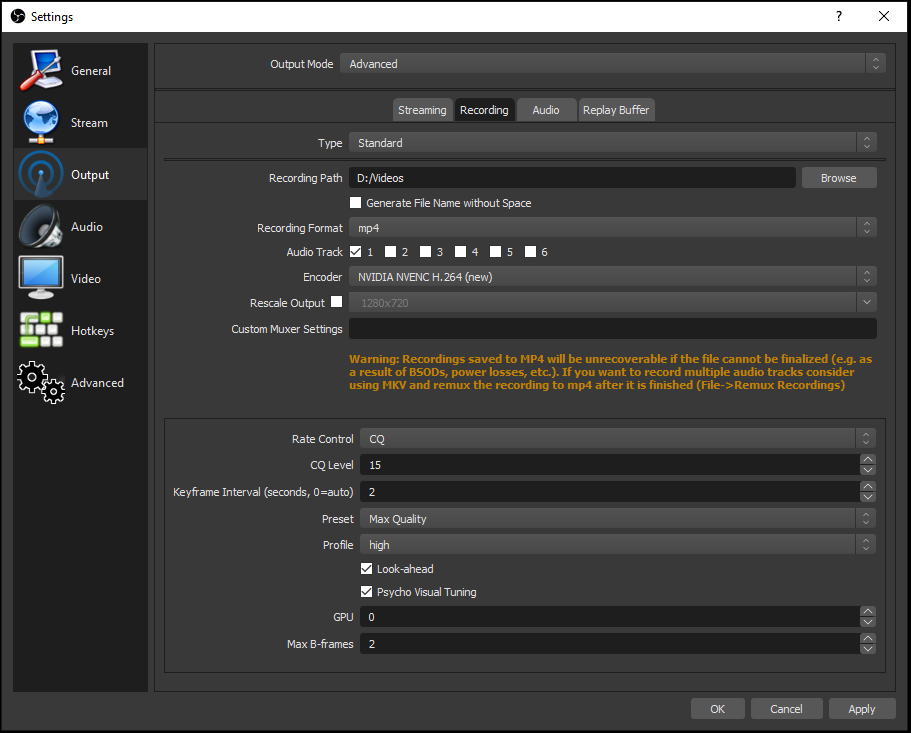911x733 pixels.
Task: Open the Preset dropdown showing Max Quality
Action: (x=617, y=518)
